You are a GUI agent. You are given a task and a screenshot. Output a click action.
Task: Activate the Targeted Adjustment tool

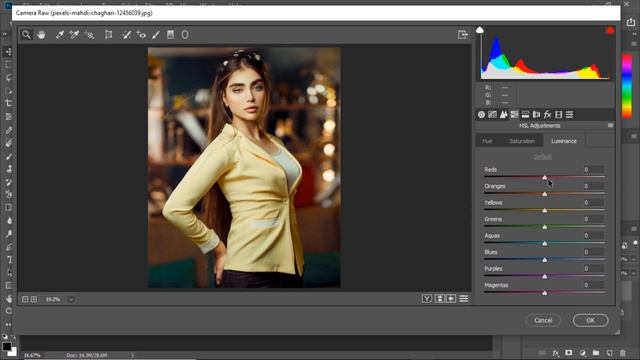pyautogui.click(x=89, y=35)
